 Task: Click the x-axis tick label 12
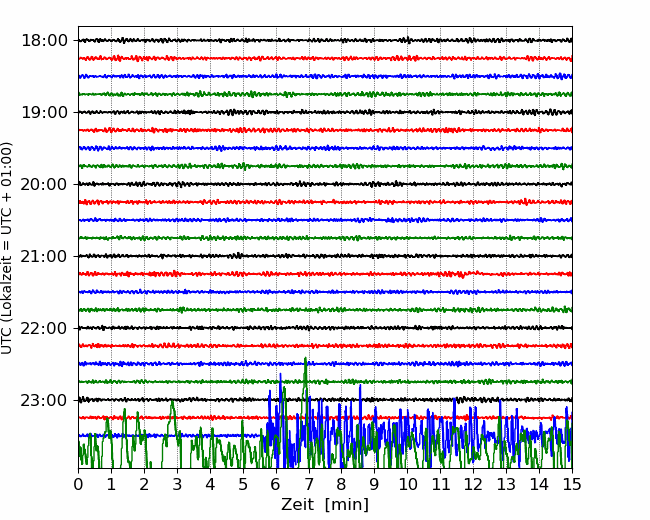(473, 484)
